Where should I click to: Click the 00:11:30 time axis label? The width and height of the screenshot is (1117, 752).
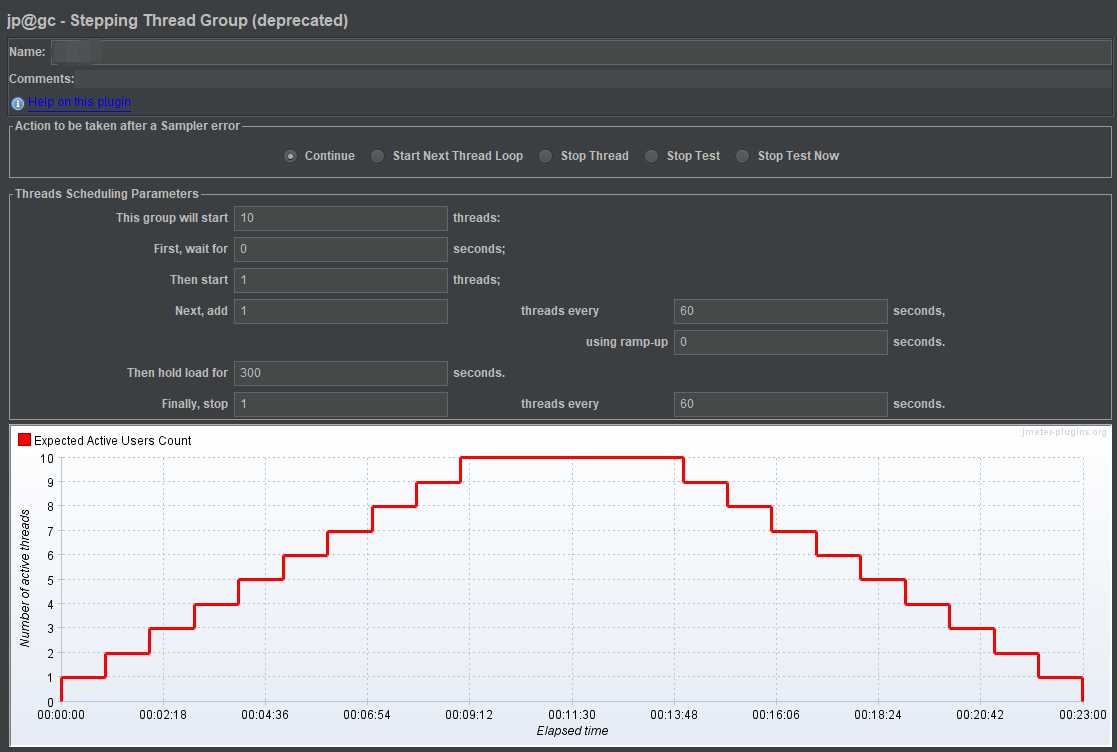tap(571, 714)
